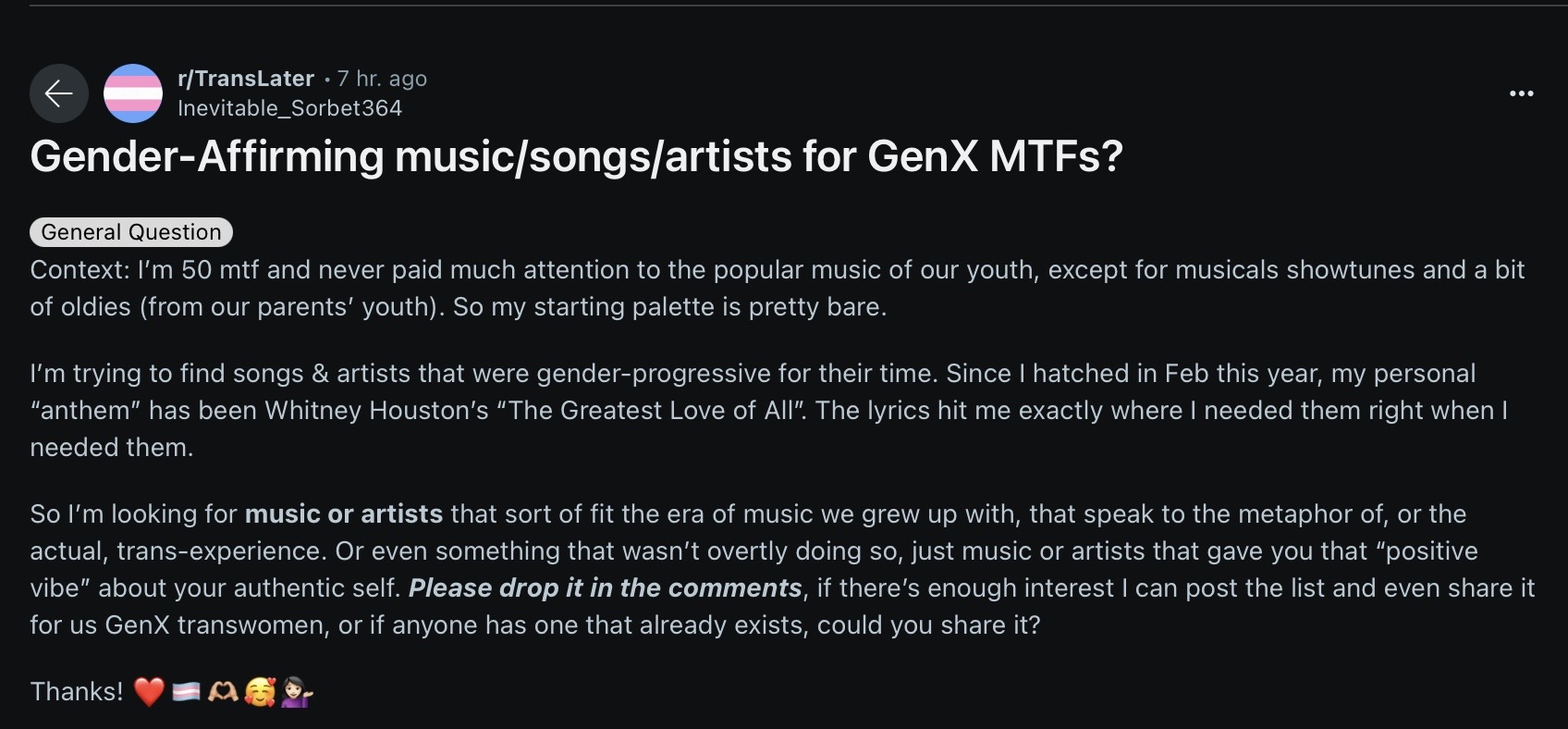The image size is (1568, 729).
Task: Click the paragraph starting with "Context:"
Action: click(x=777, y=288)
